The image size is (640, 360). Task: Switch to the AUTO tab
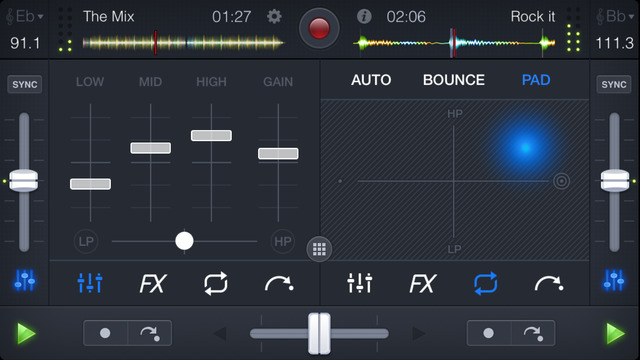pos(371,80)
